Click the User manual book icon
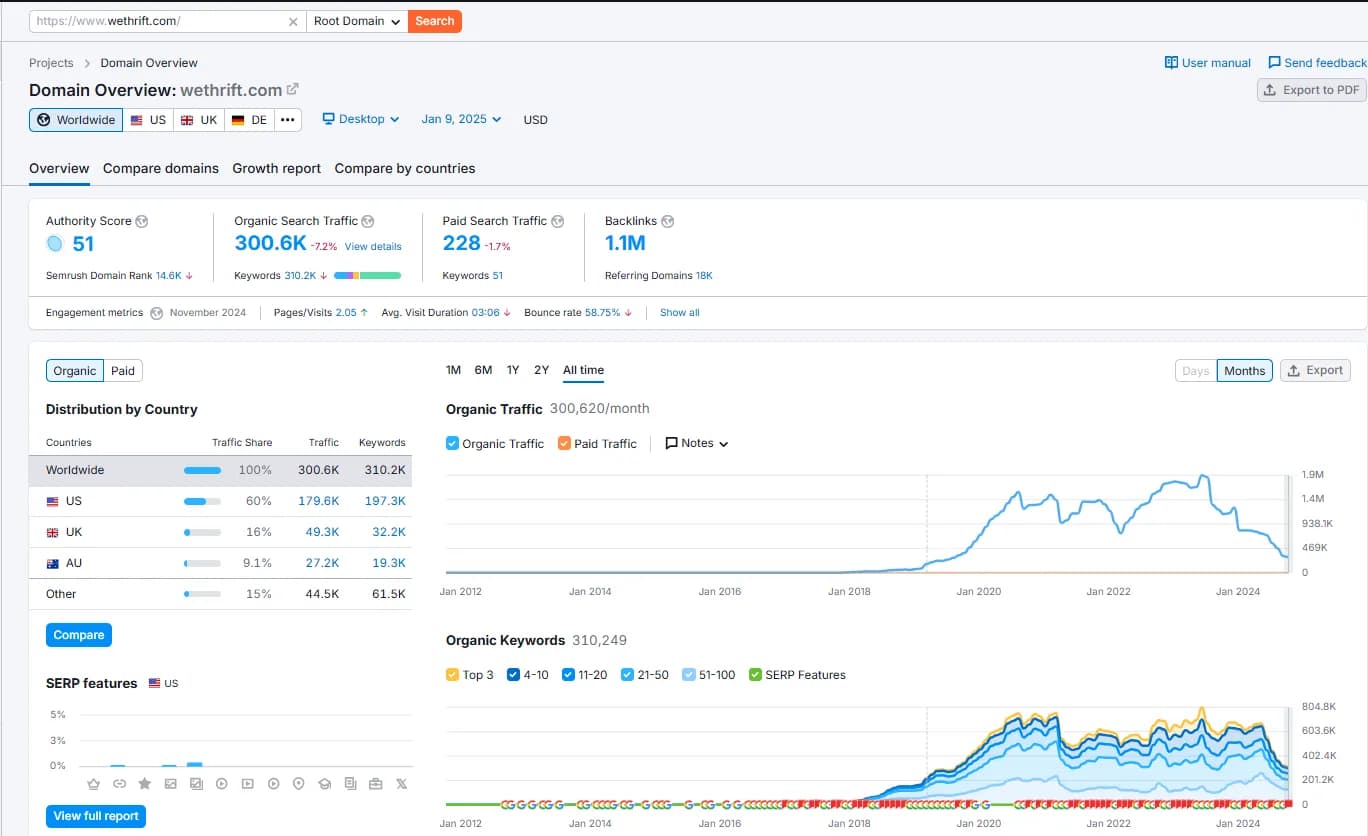Viewport: 1368px width, 836px height. [1171, 62]
